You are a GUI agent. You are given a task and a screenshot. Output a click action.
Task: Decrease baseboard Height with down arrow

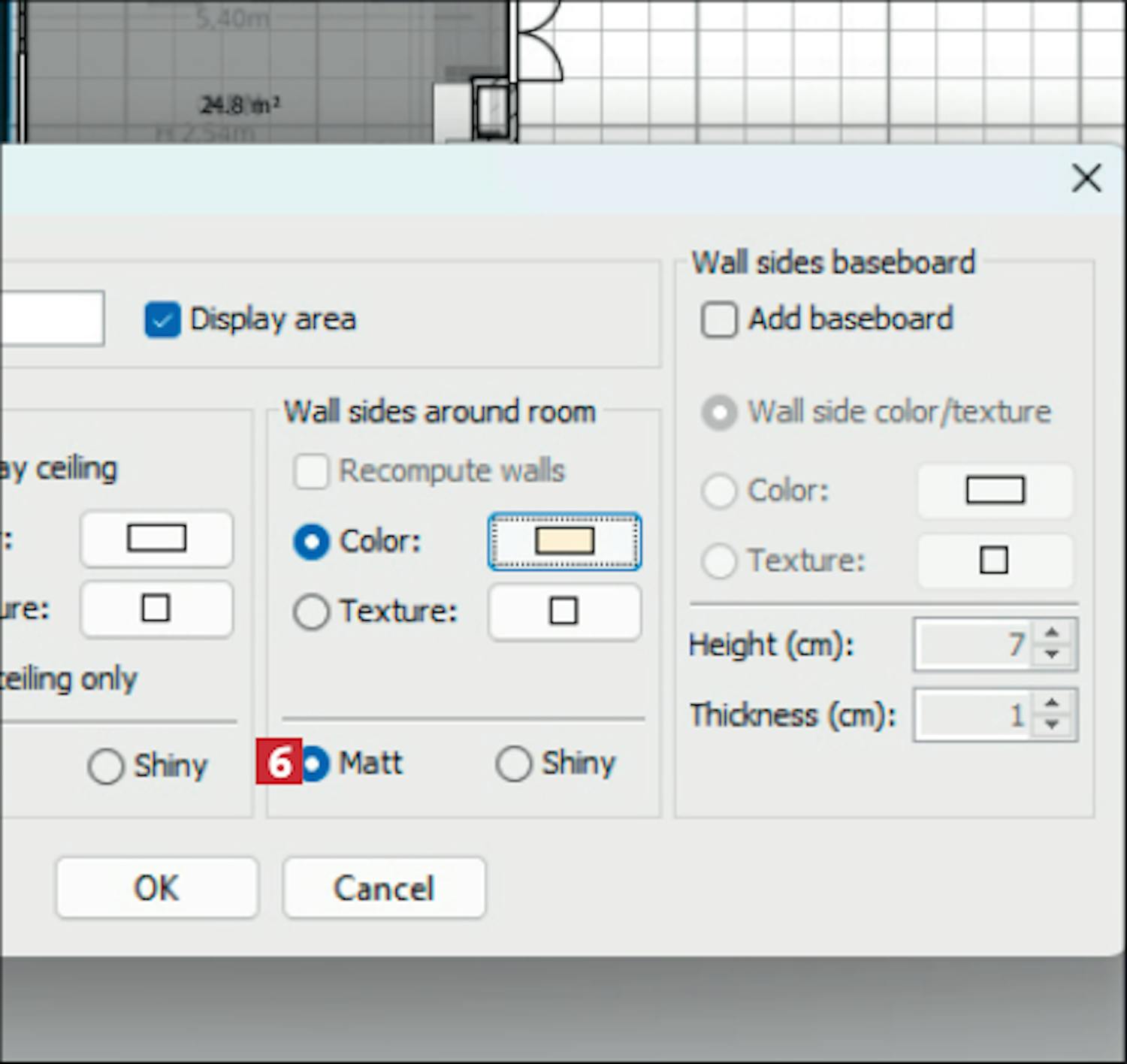pyautogui.click(x=1052, y=655)
